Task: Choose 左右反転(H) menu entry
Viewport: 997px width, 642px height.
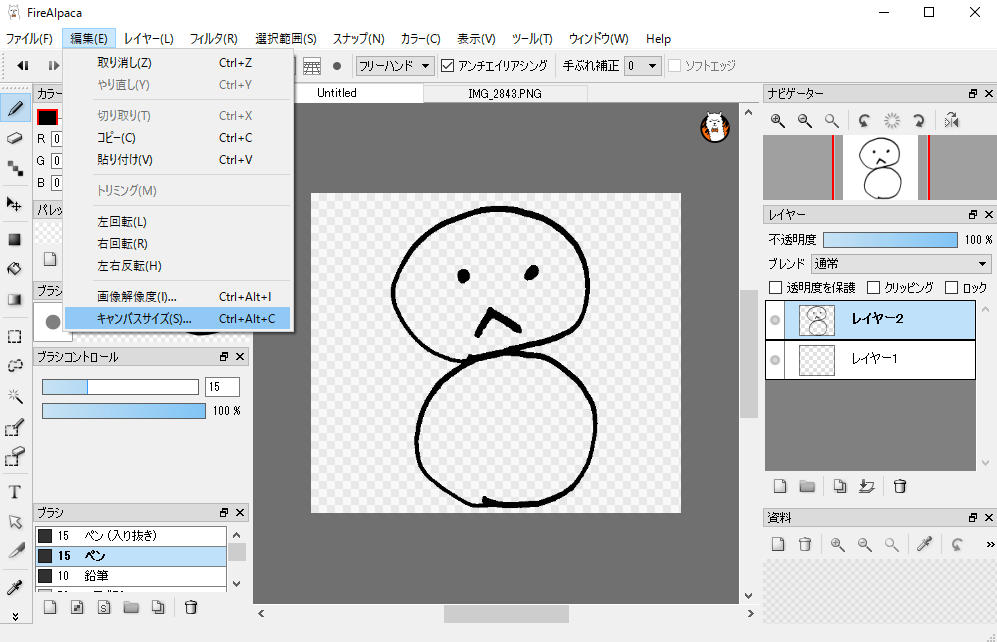Action: (177, 266)
